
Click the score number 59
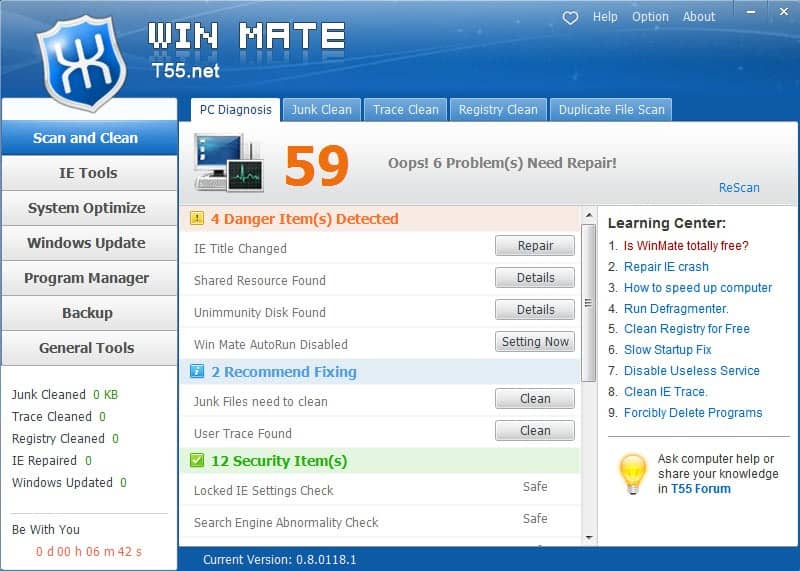[317, 165]
